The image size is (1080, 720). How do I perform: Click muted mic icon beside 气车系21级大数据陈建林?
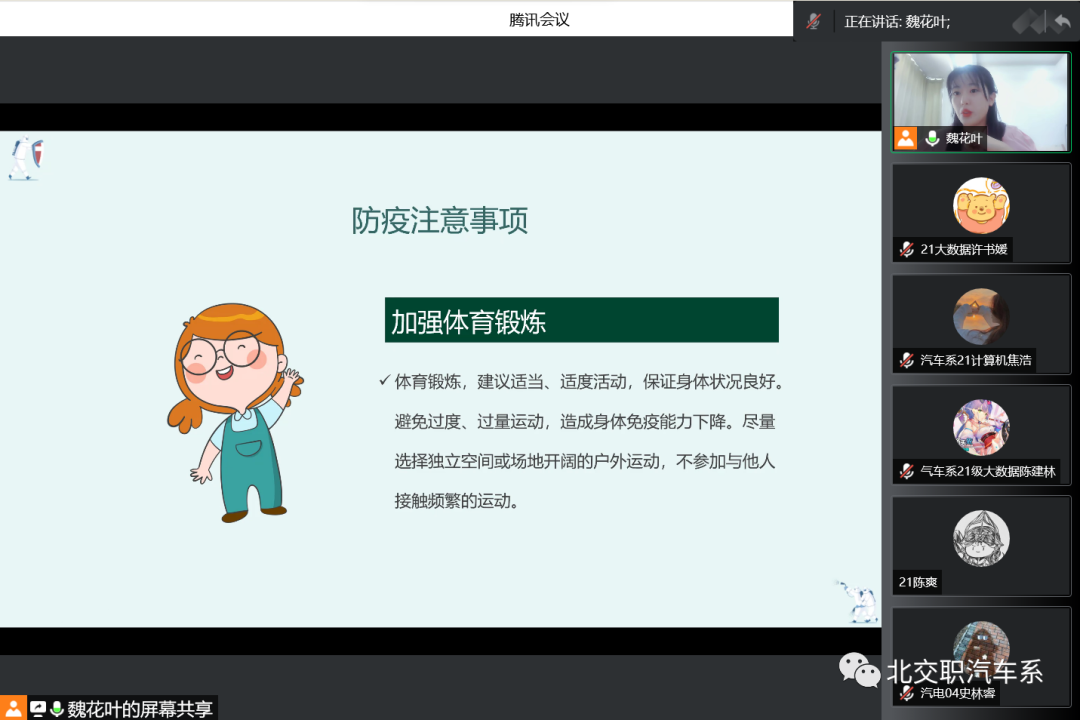pos(906,471)
